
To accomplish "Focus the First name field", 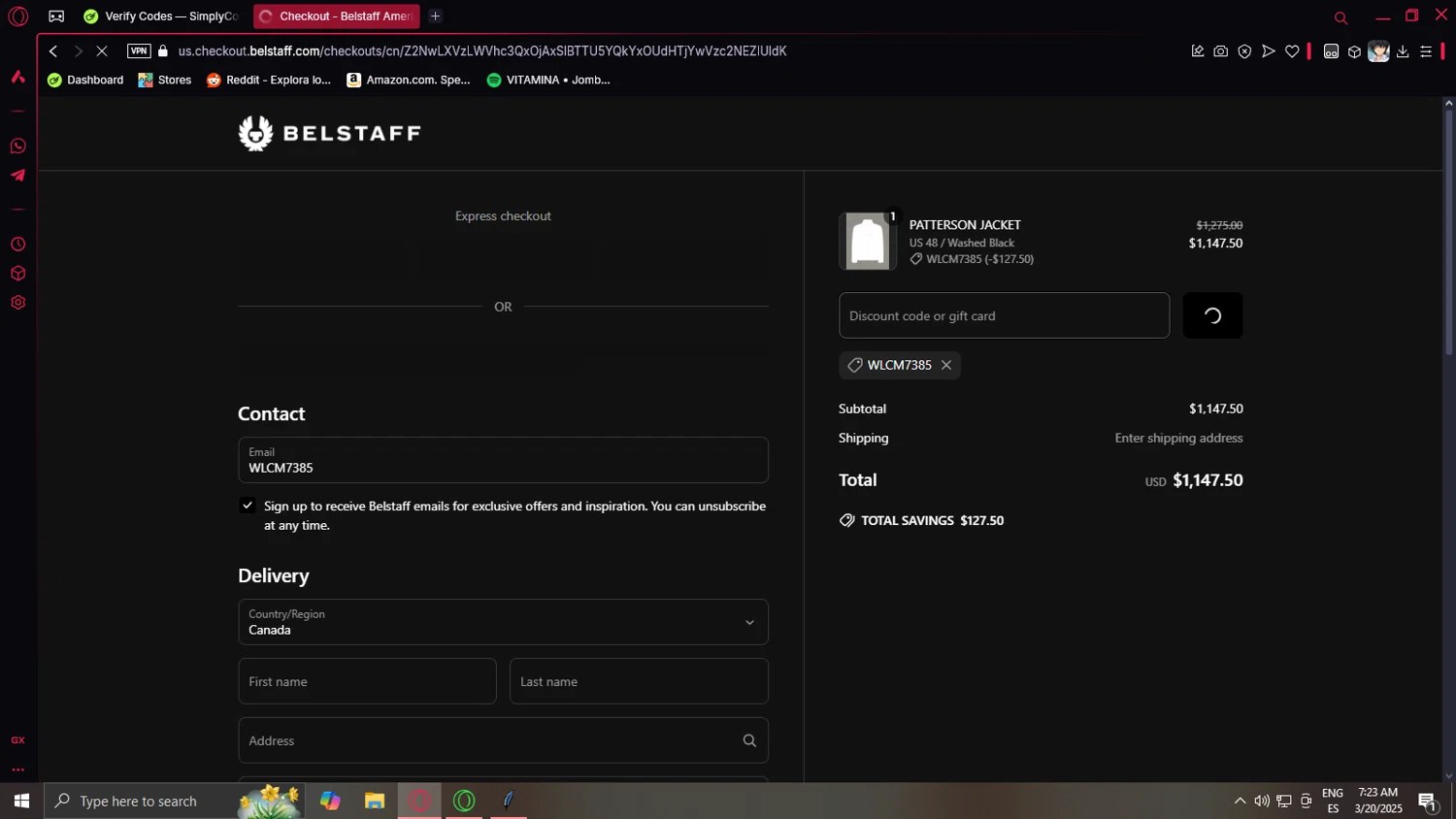I will click(367, 681).
